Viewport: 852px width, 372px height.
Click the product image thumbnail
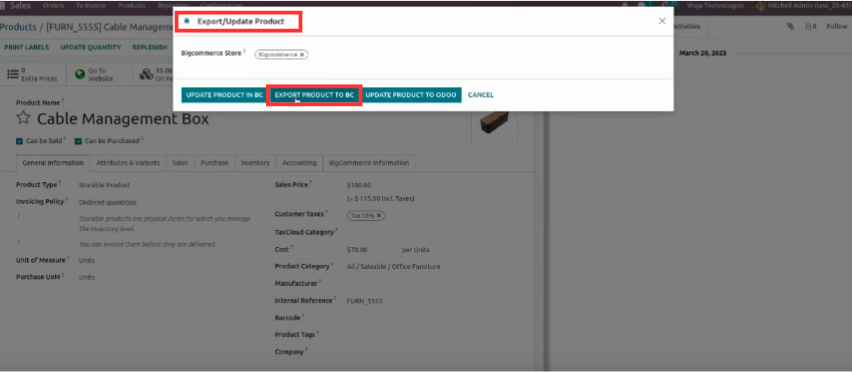point(494,125)
